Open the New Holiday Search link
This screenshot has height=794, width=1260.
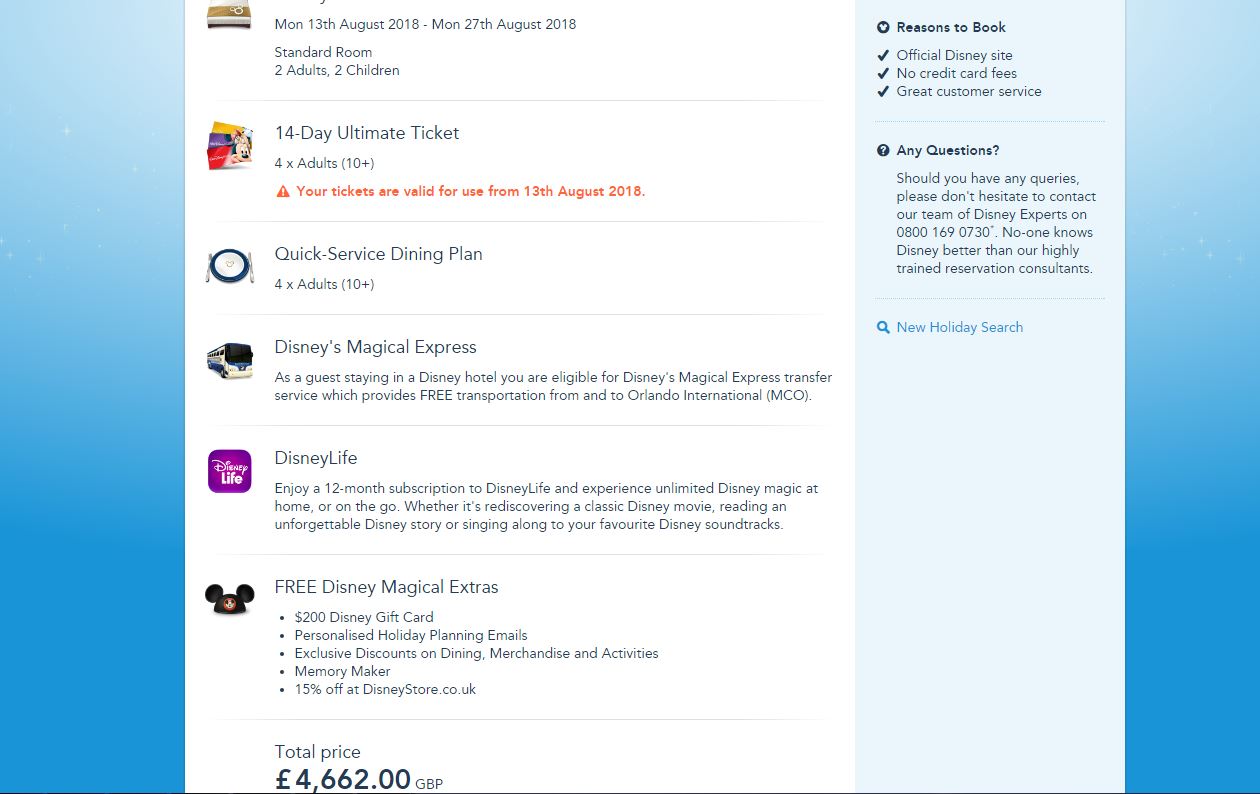[x=959, y=327]
